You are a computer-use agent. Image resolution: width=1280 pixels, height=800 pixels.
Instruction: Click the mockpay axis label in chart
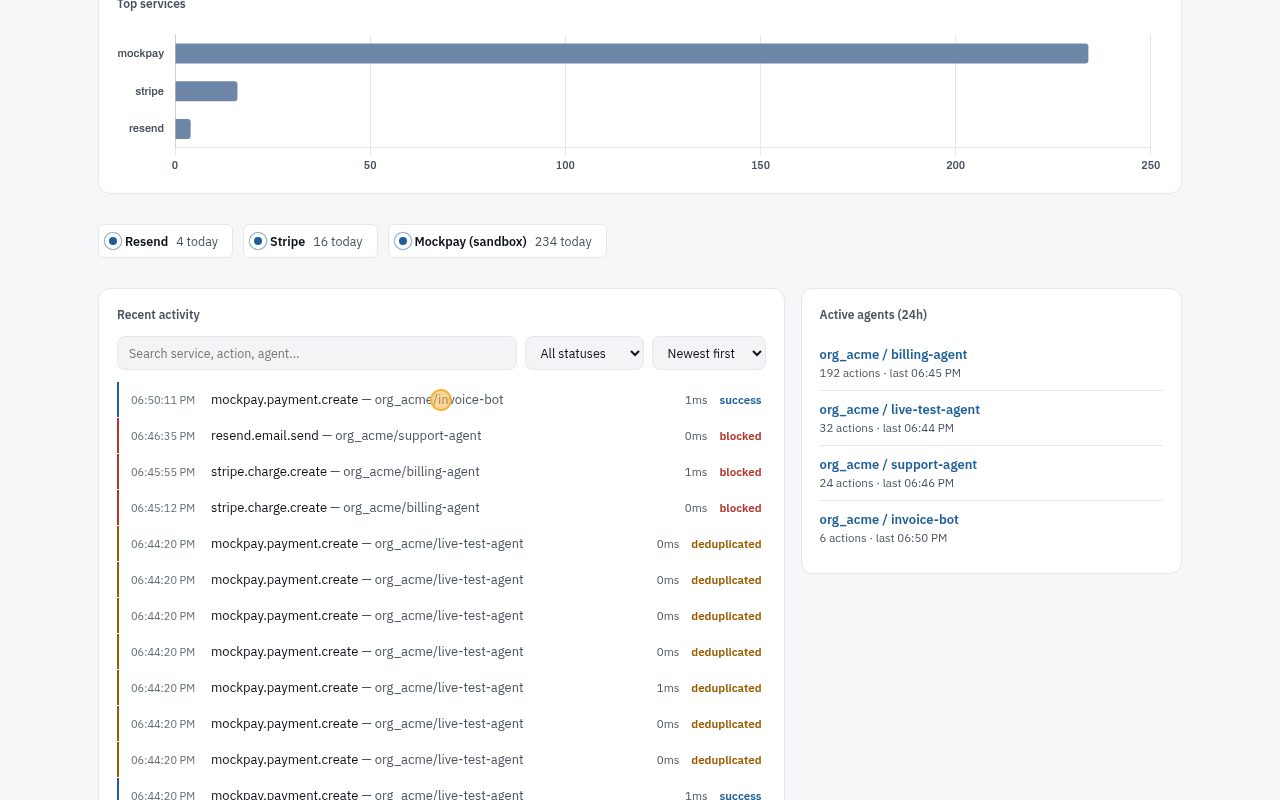[x=140, y=54]
